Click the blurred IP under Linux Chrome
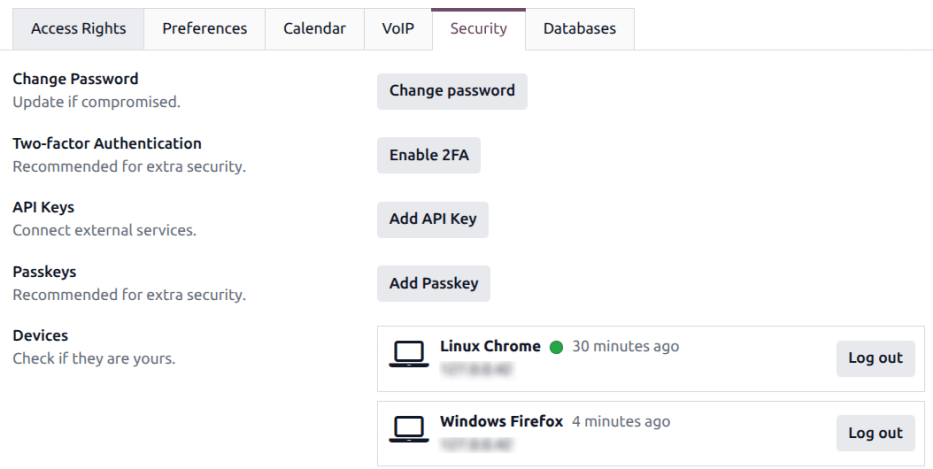The height and width of the screenshot is (469, 933). click(477, 370)
